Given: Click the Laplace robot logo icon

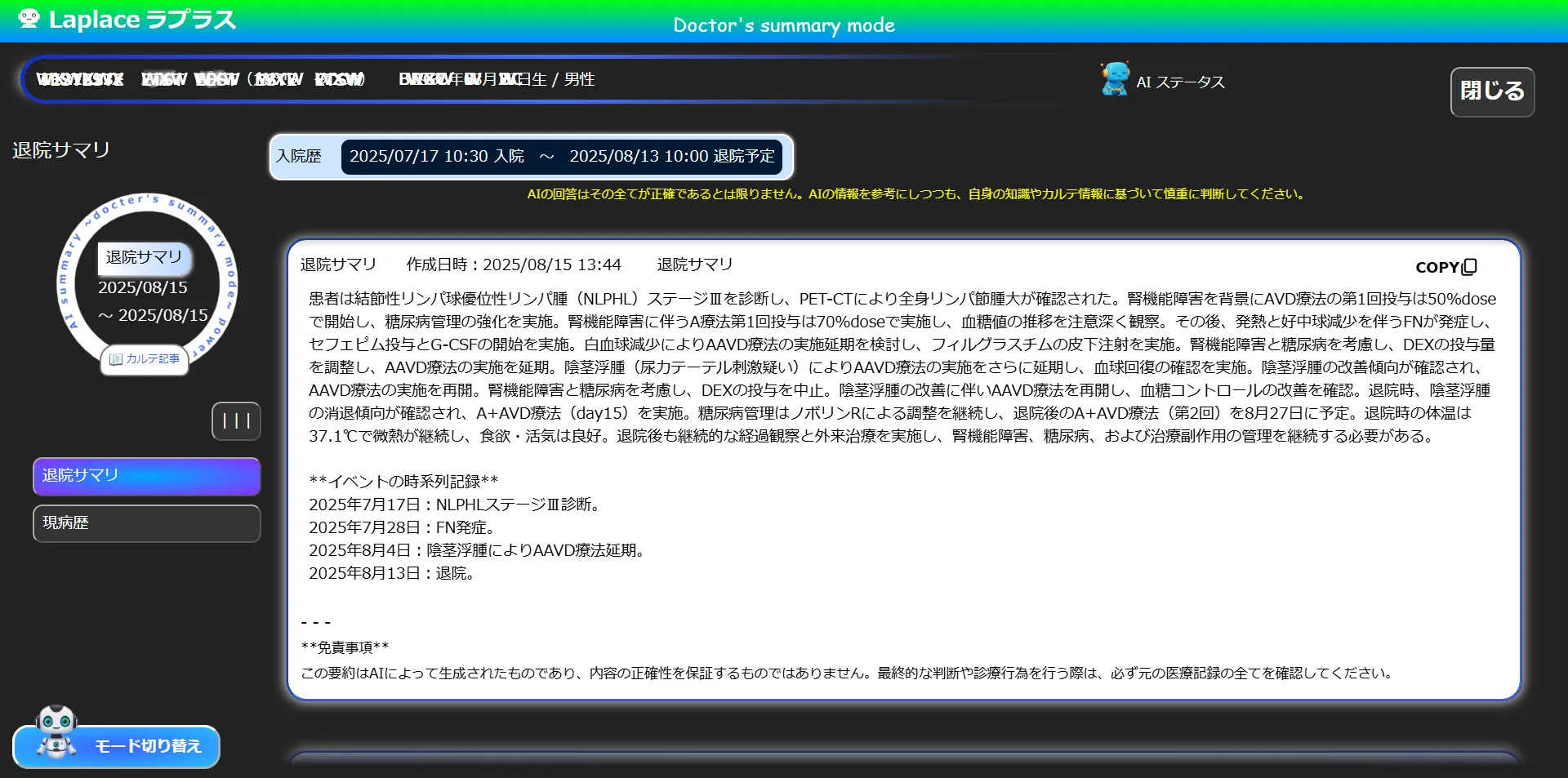Looking at the screenshot, I should coord(30,20).
